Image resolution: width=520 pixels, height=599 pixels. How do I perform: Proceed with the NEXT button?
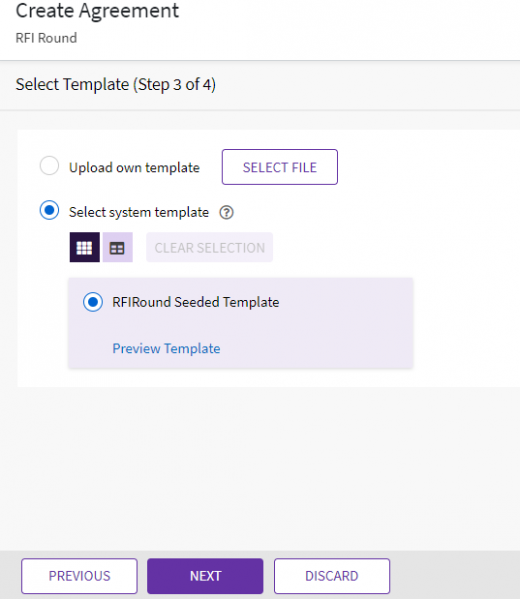tap(205, 576)
